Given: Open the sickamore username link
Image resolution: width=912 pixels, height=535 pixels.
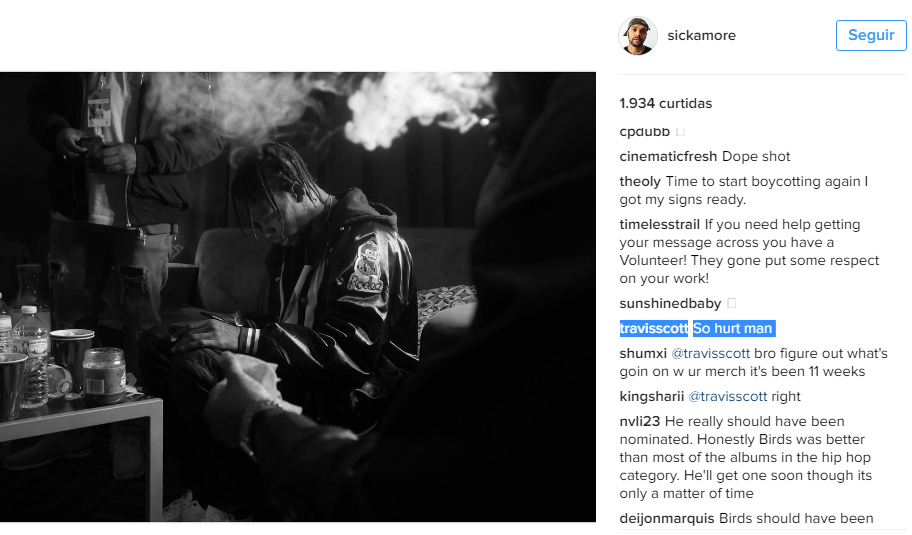Looking at the screenshot, I should coord(701,35).
